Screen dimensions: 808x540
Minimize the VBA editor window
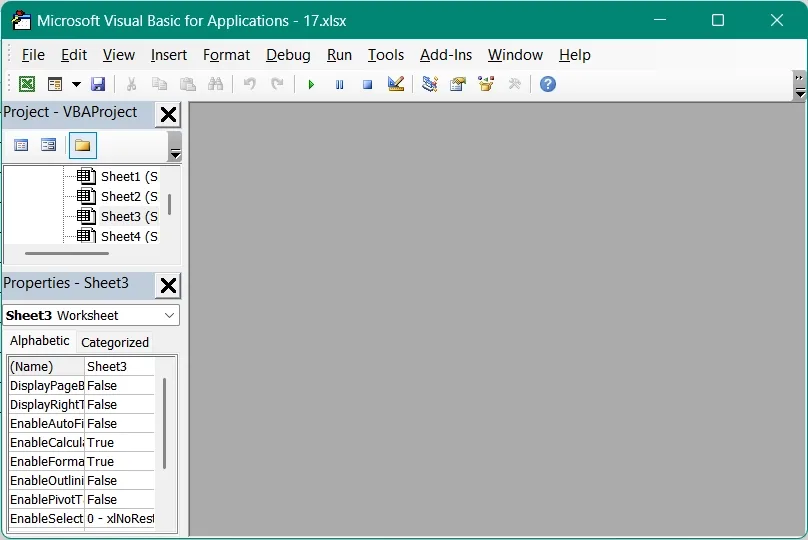click(660, 20)
